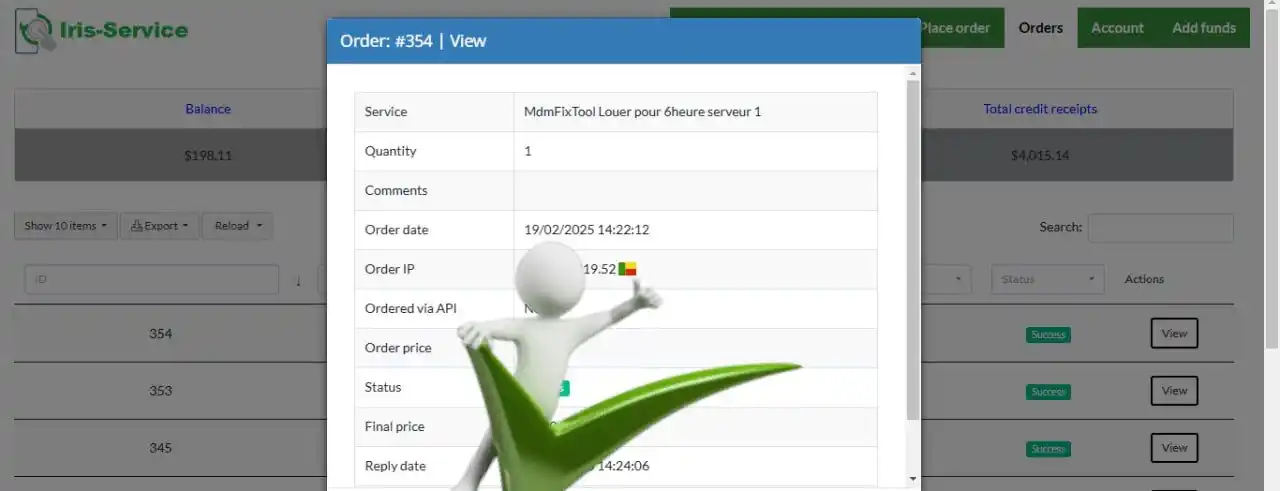Click the country flag beside Order IP
Screen dimensions: 1280x491
click(628, 269)
